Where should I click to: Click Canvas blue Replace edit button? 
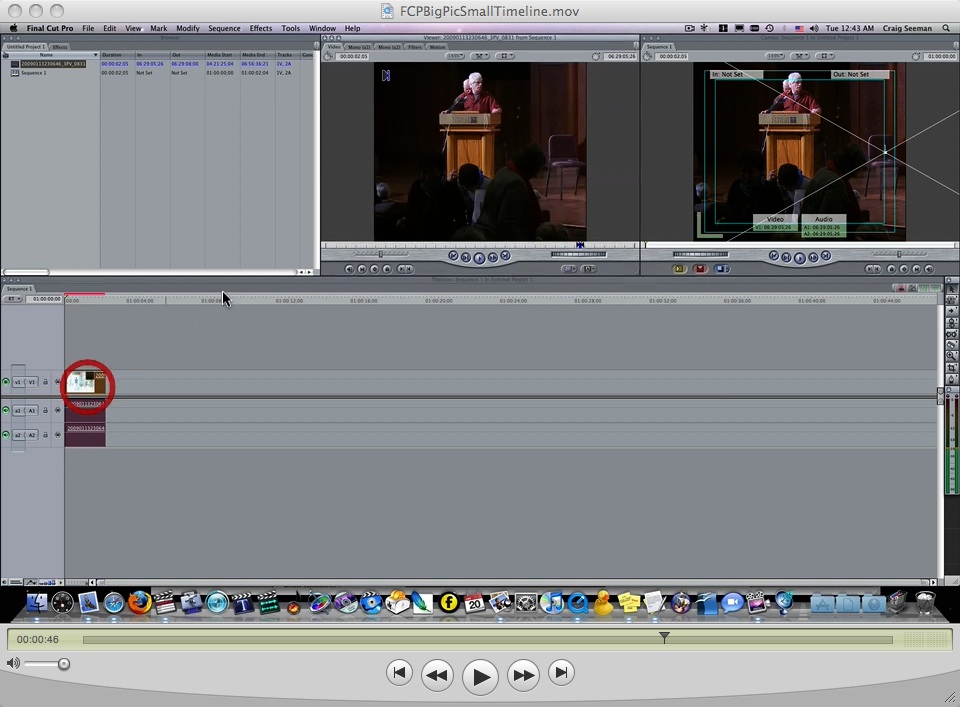pyautogui.click(x=722, y=269)
